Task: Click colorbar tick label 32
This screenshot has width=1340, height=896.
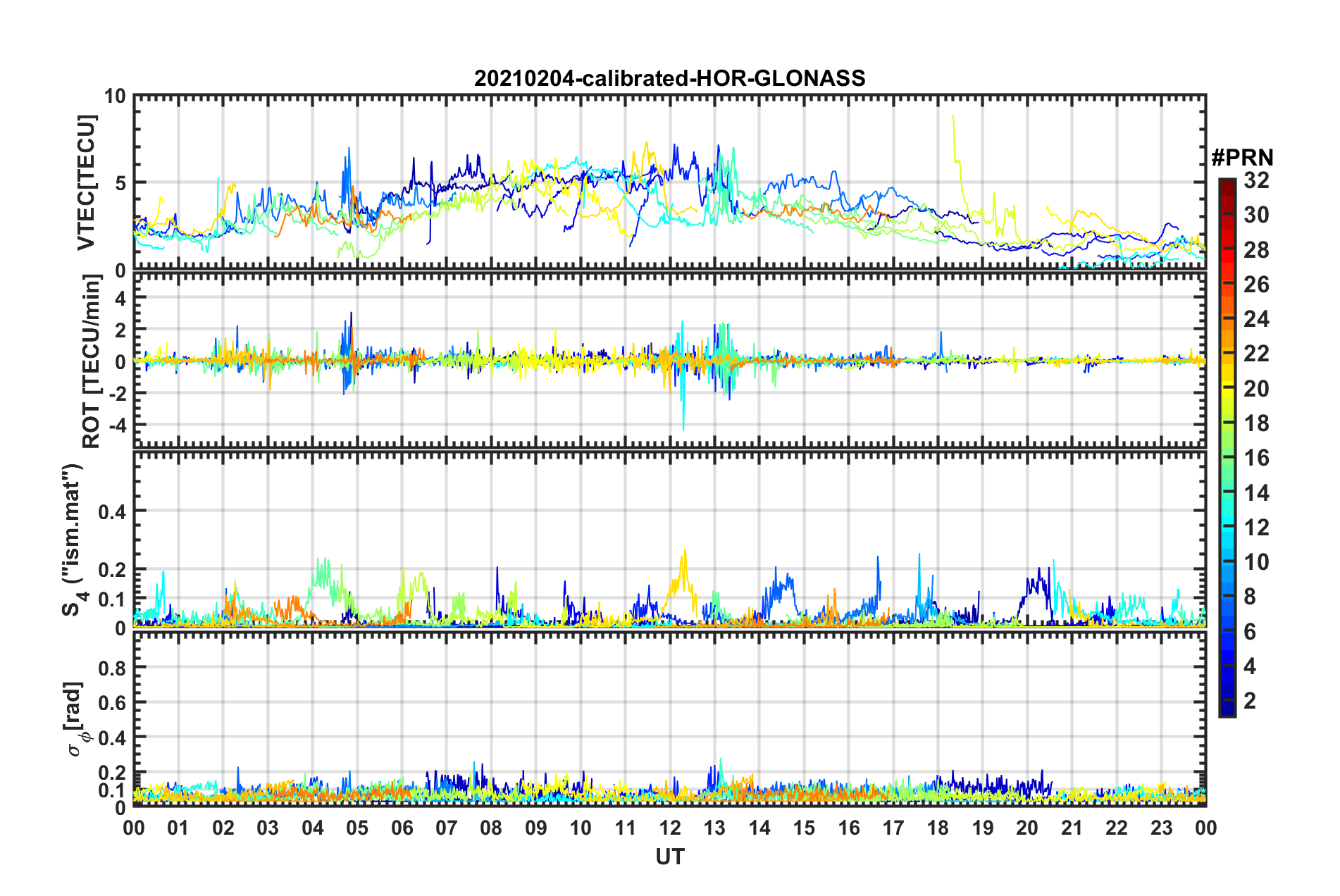Action: point(1256,180)
